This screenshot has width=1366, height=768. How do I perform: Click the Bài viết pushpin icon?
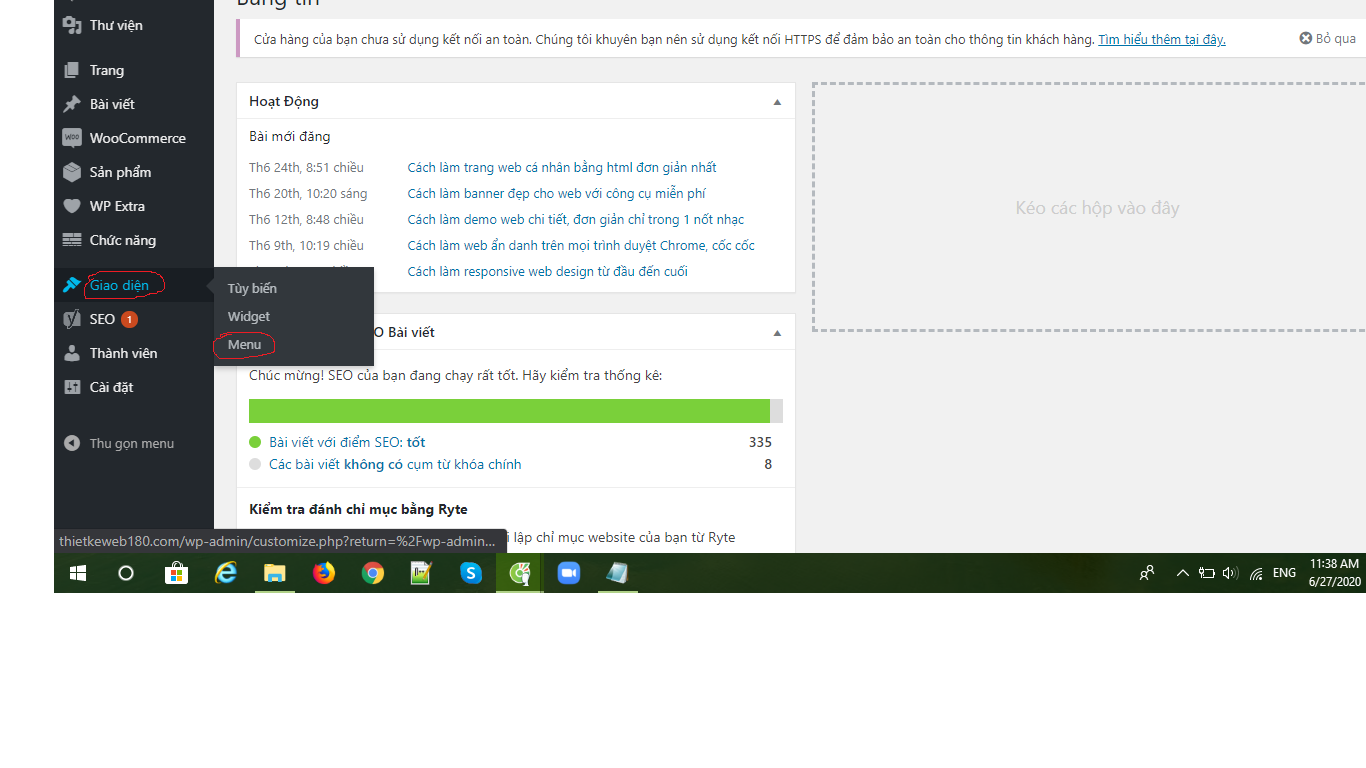coord(72,104)
